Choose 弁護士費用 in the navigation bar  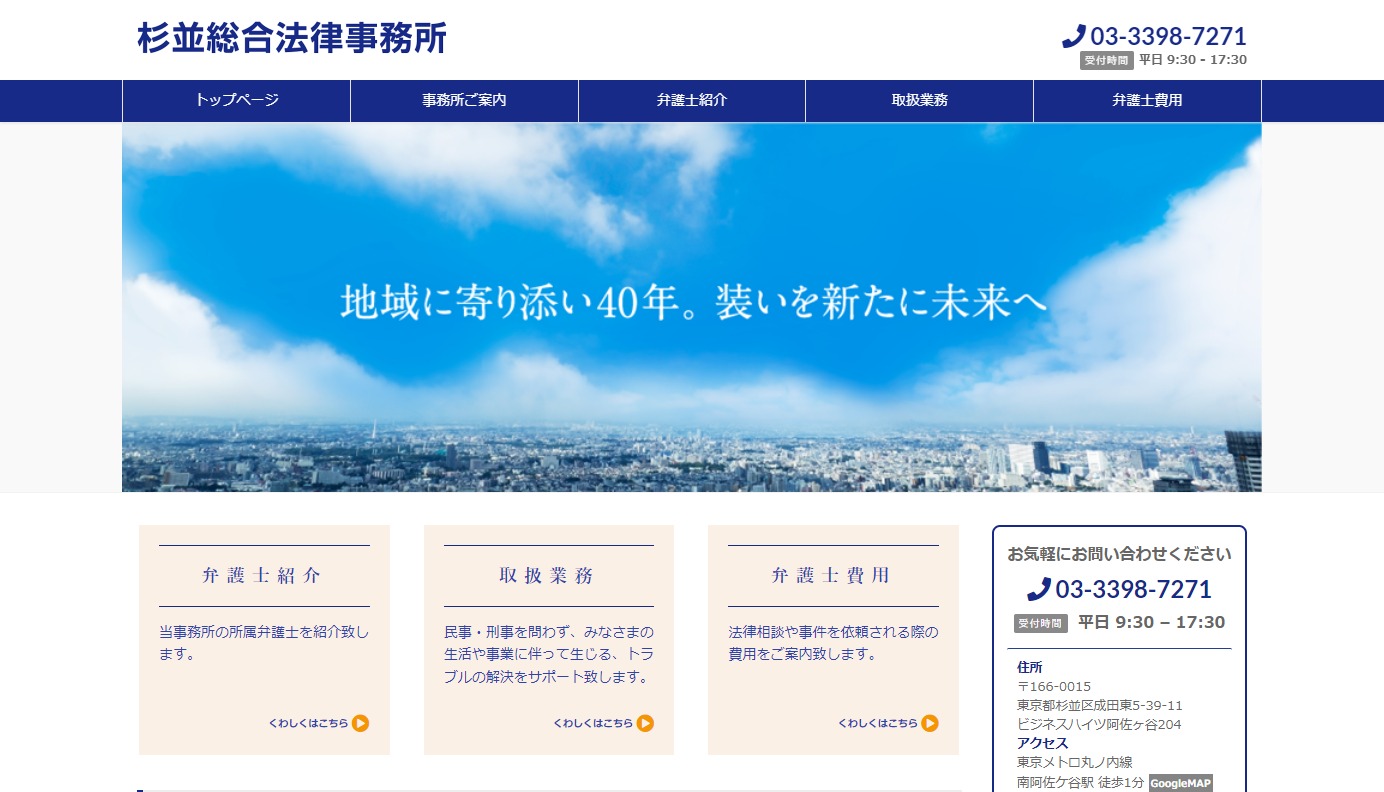coord(1147,100)
